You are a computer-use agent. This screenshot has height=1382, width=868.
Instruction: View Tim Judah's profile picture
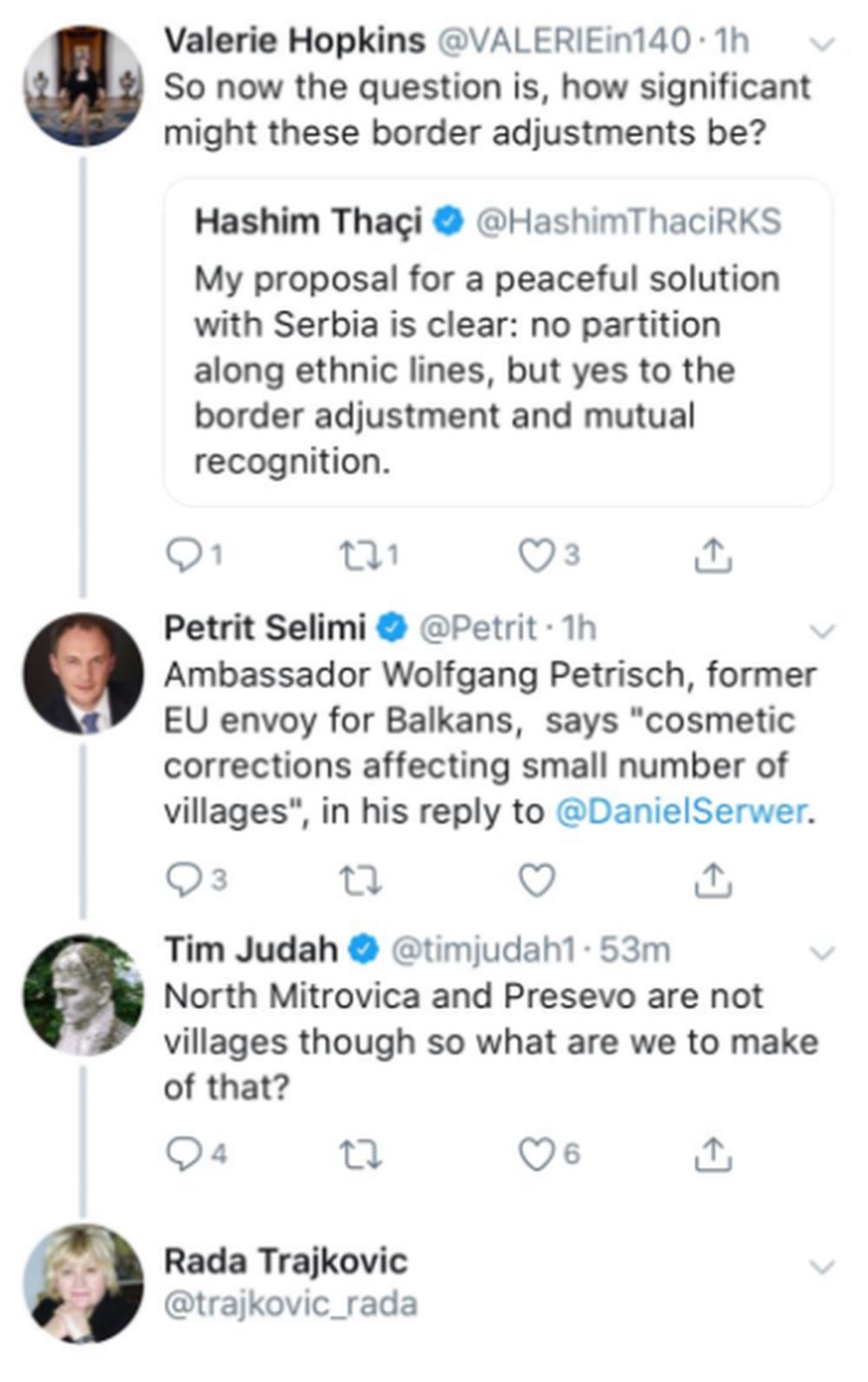(x=83, y=995)
